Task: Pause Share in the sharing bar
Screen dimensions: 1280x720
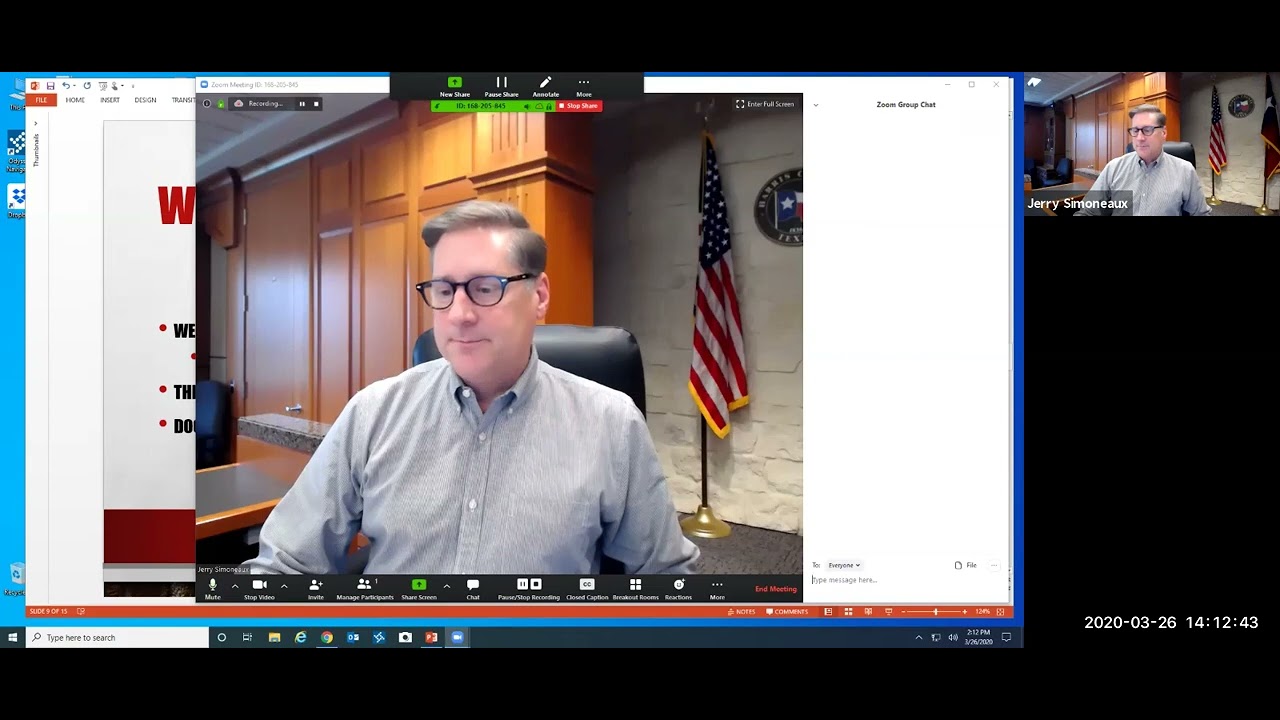Action: pyautogui.click(x=501, y=87)
